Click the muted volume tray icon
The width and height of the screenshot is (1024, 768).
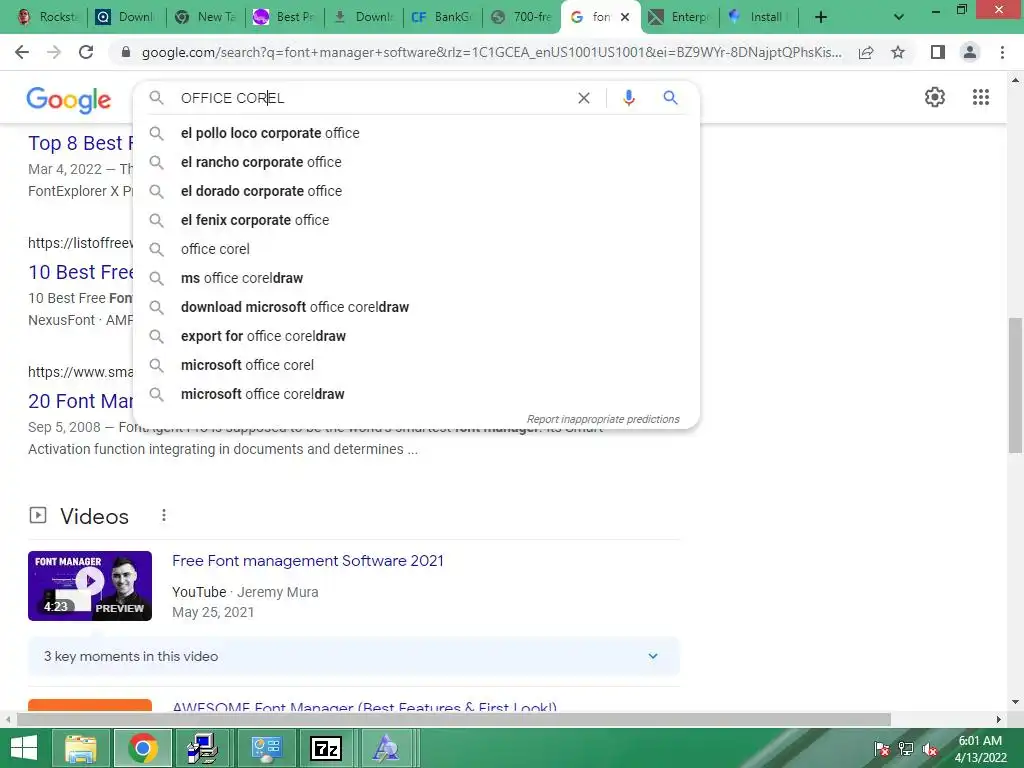(x=929, y=749)
